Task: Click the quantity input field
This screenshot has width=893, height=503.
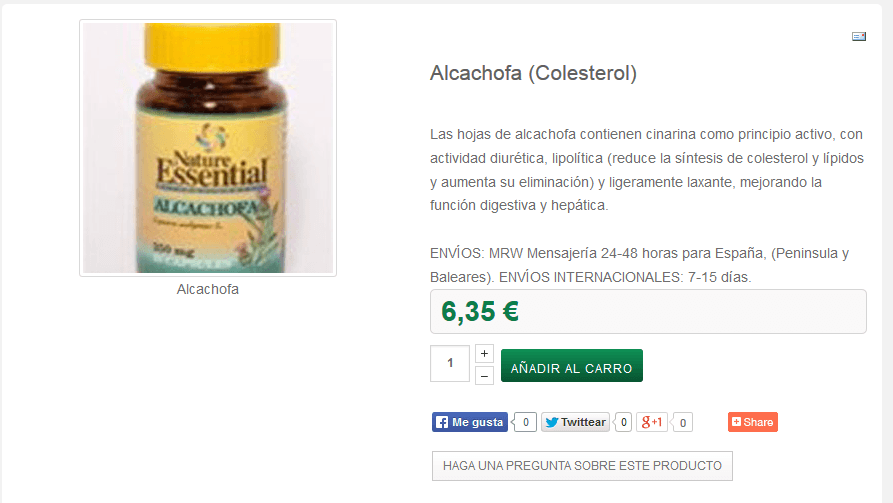Action: coord(450,363)
